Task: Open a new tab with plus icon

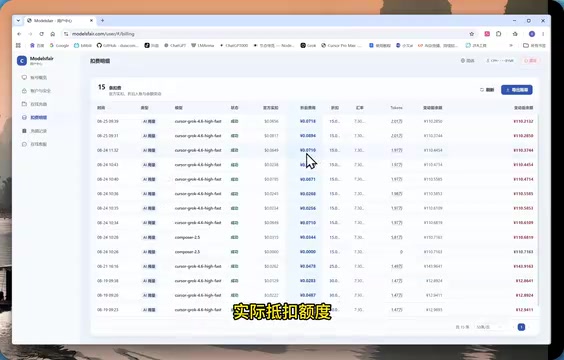Action: click(x=103, y=20)
